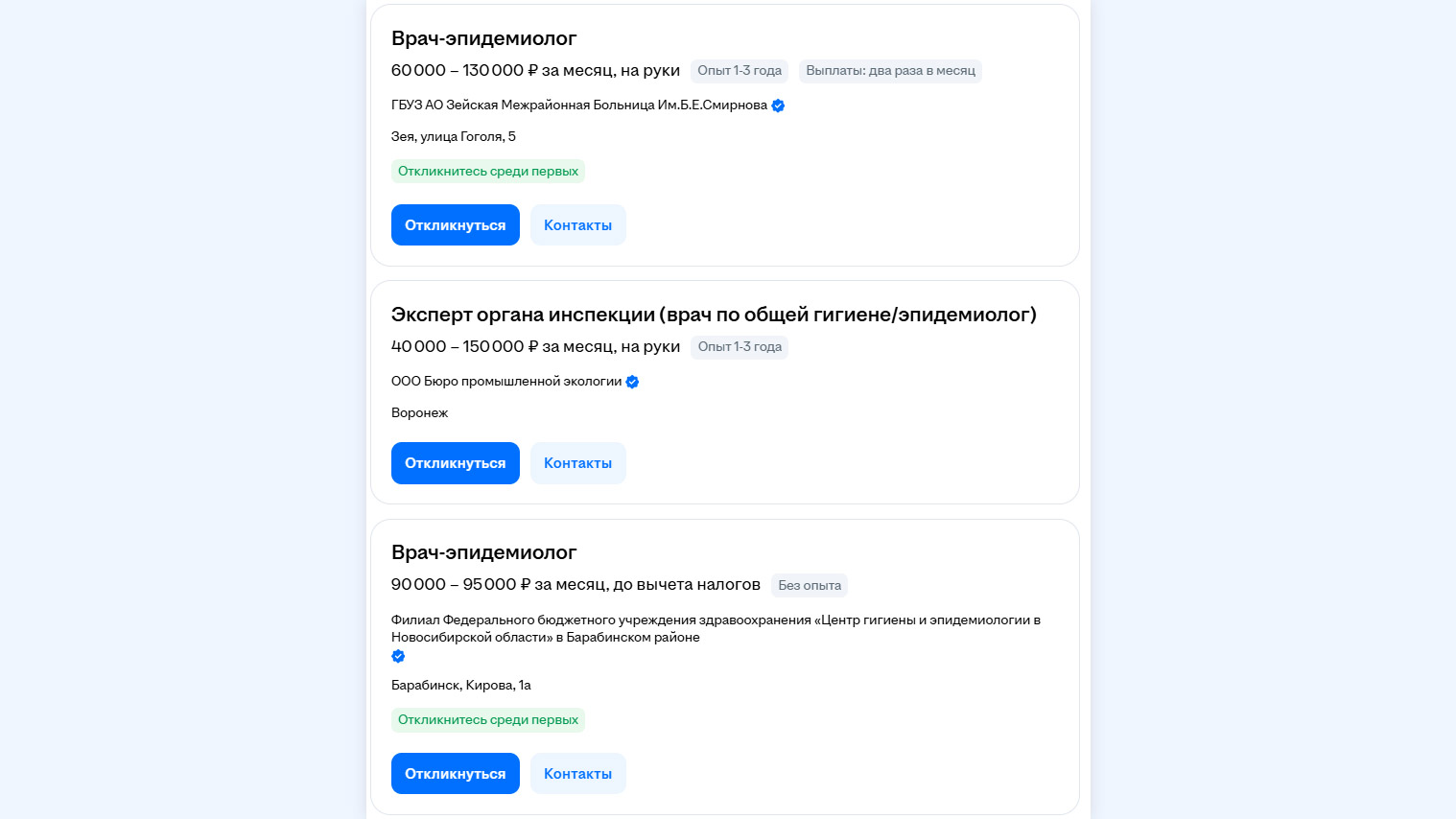The height and width of the screenshot is (819, 1456).
Task: Open the Врач-эпидемиолог vacancy in Барабинск
Action: pos(483,552)
